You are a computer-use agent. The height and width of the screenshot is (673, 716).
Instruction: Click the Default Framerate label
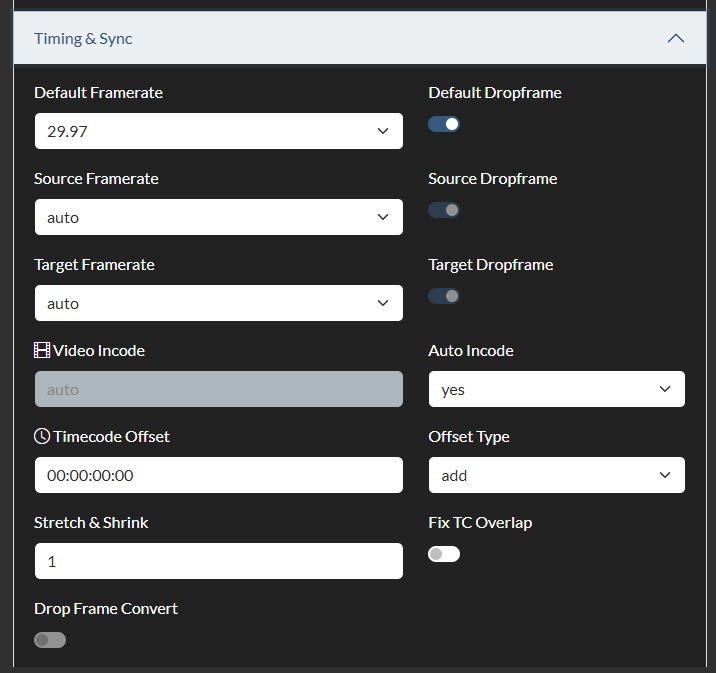[99, 93]
